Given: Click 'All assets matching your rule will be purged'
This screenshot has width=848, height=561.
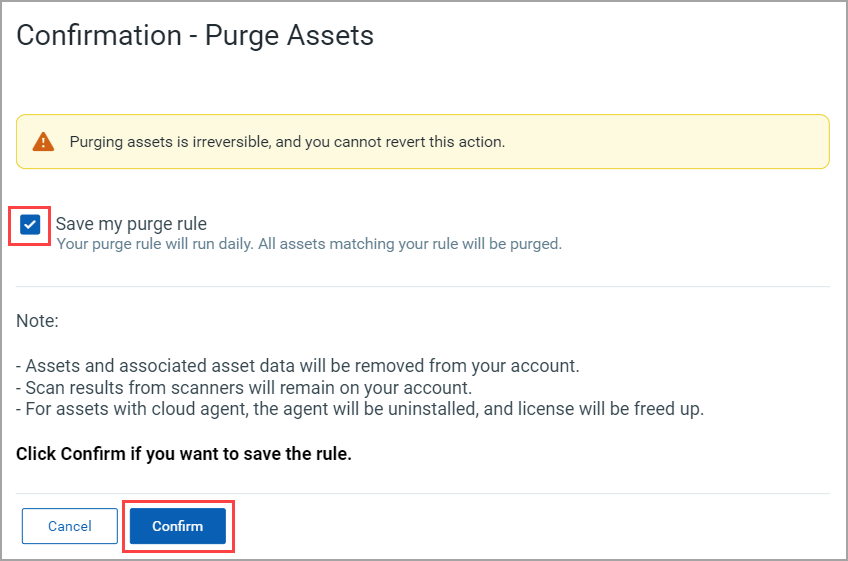Looking at the screenshot, I should (x=410, y=244).
